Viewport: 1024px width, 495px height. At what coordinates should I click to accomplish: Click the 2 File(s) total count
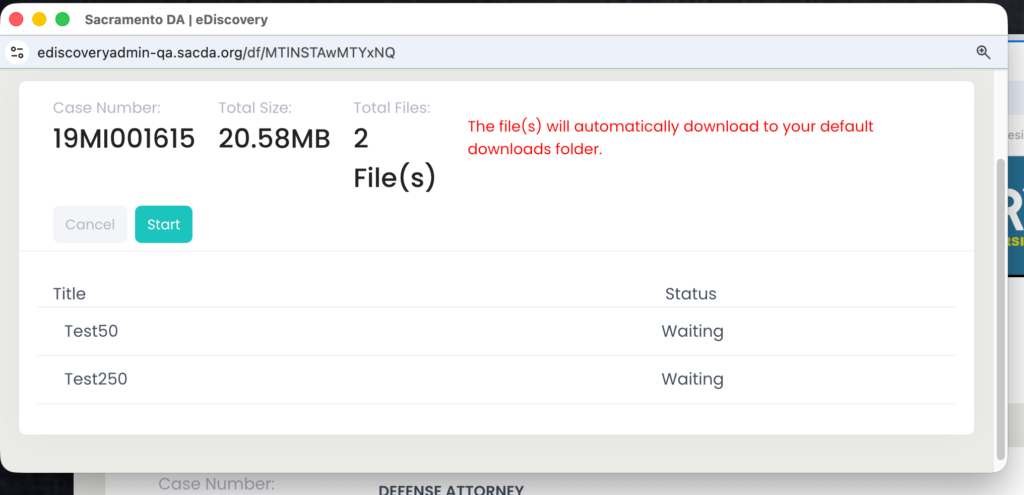coord(394,158)
